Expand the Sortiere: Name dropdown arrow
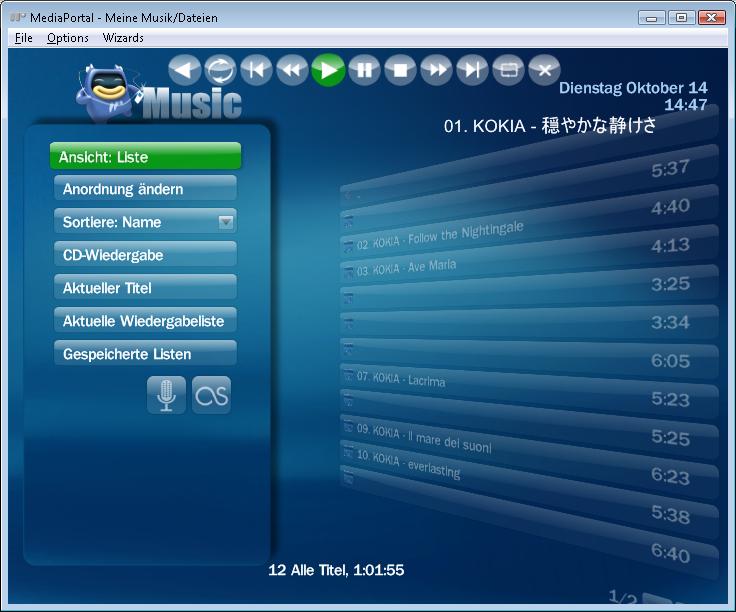 (x=226, y=222)
